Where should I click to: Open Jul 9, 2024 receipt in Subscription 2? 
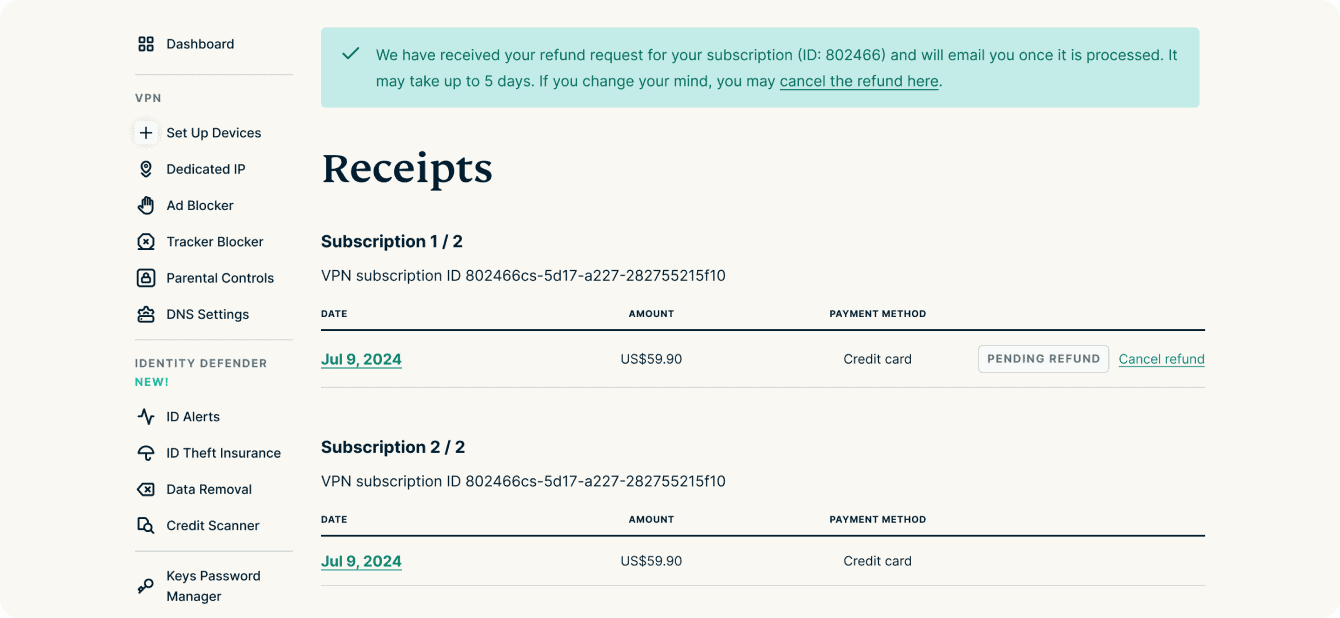pyautogui.click(x=361, y=561)
